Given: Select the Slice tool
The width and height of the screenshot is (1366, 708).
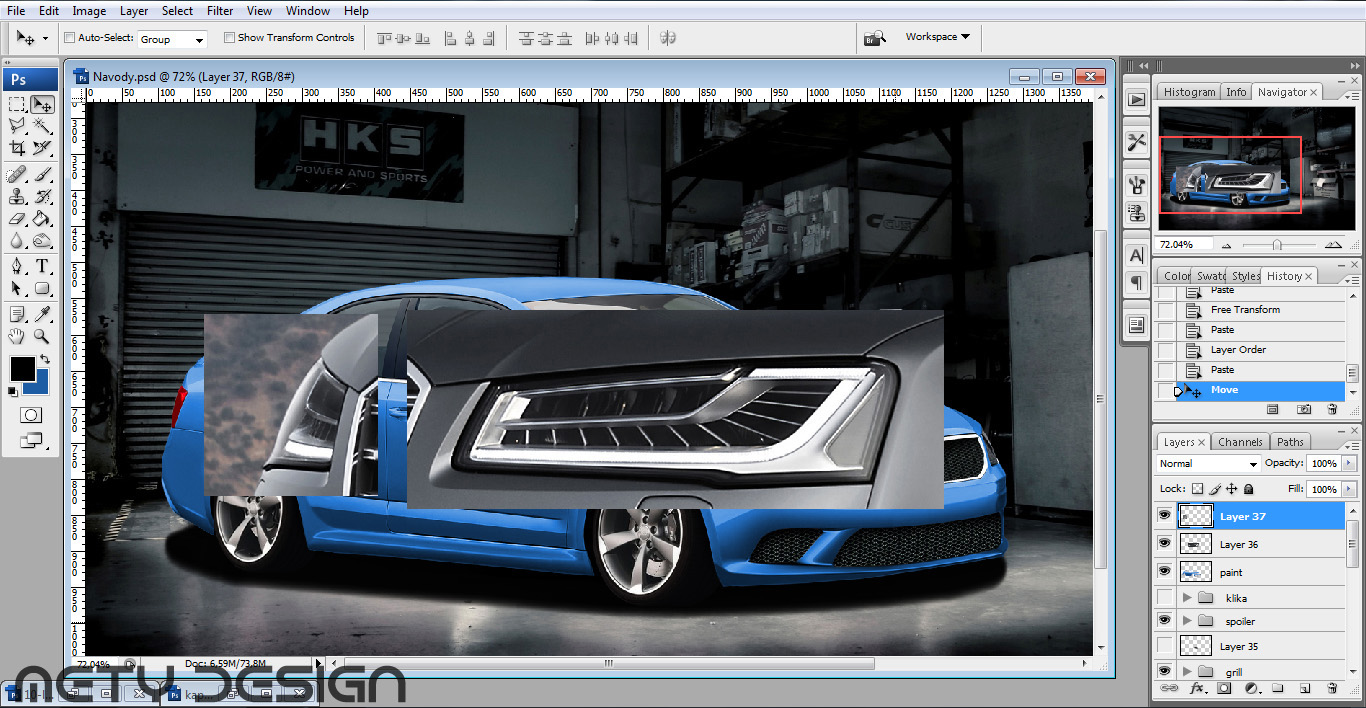Looking at the screenshot, I should 42,148.
